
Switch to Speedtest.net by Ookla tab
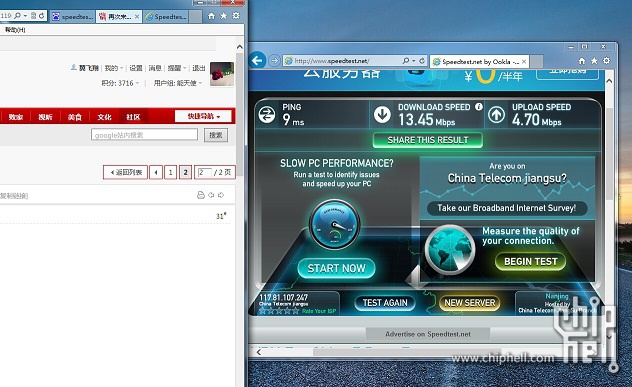click(x=479, y=62)
